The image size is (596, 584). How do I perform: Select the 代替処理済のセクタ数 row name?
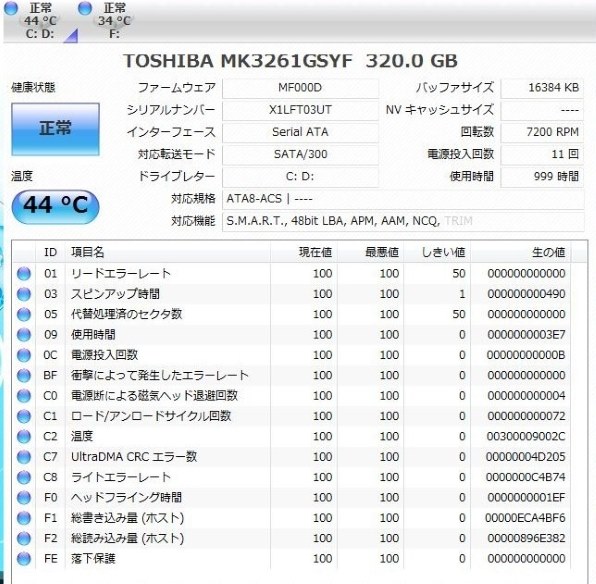(x=127, y=314)
